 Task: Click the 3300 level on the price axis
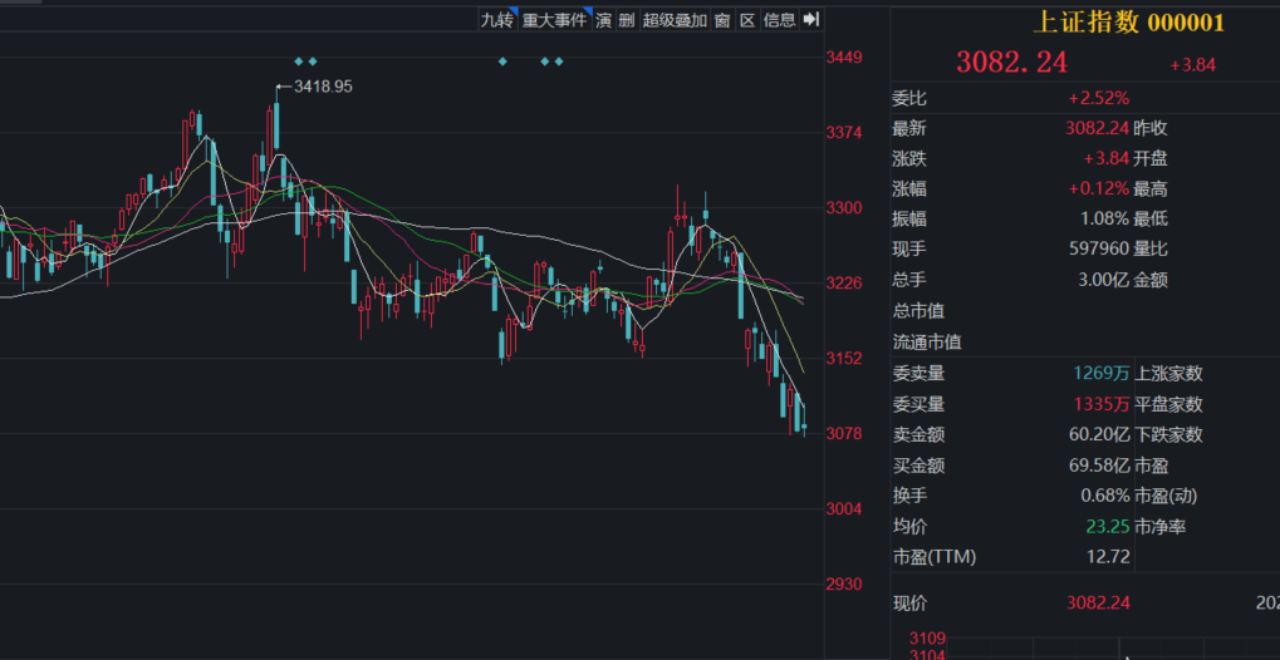click(843, 208)
